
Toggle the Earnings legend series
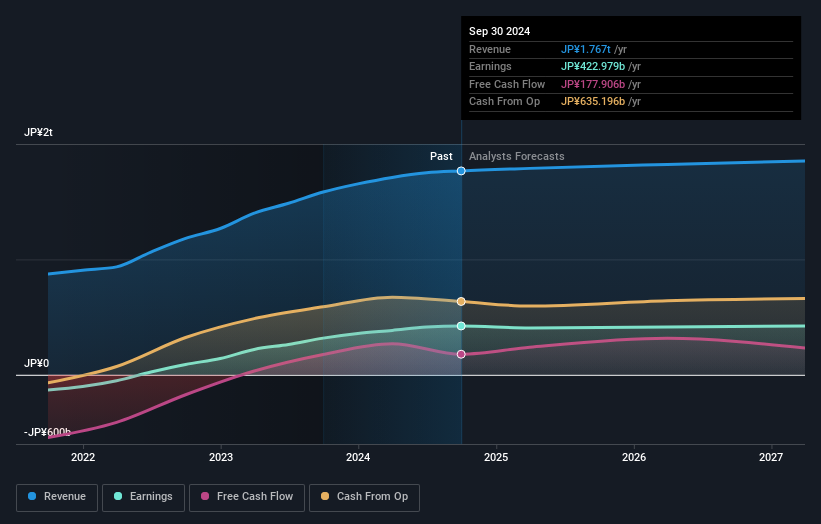(x=143, y=497)
